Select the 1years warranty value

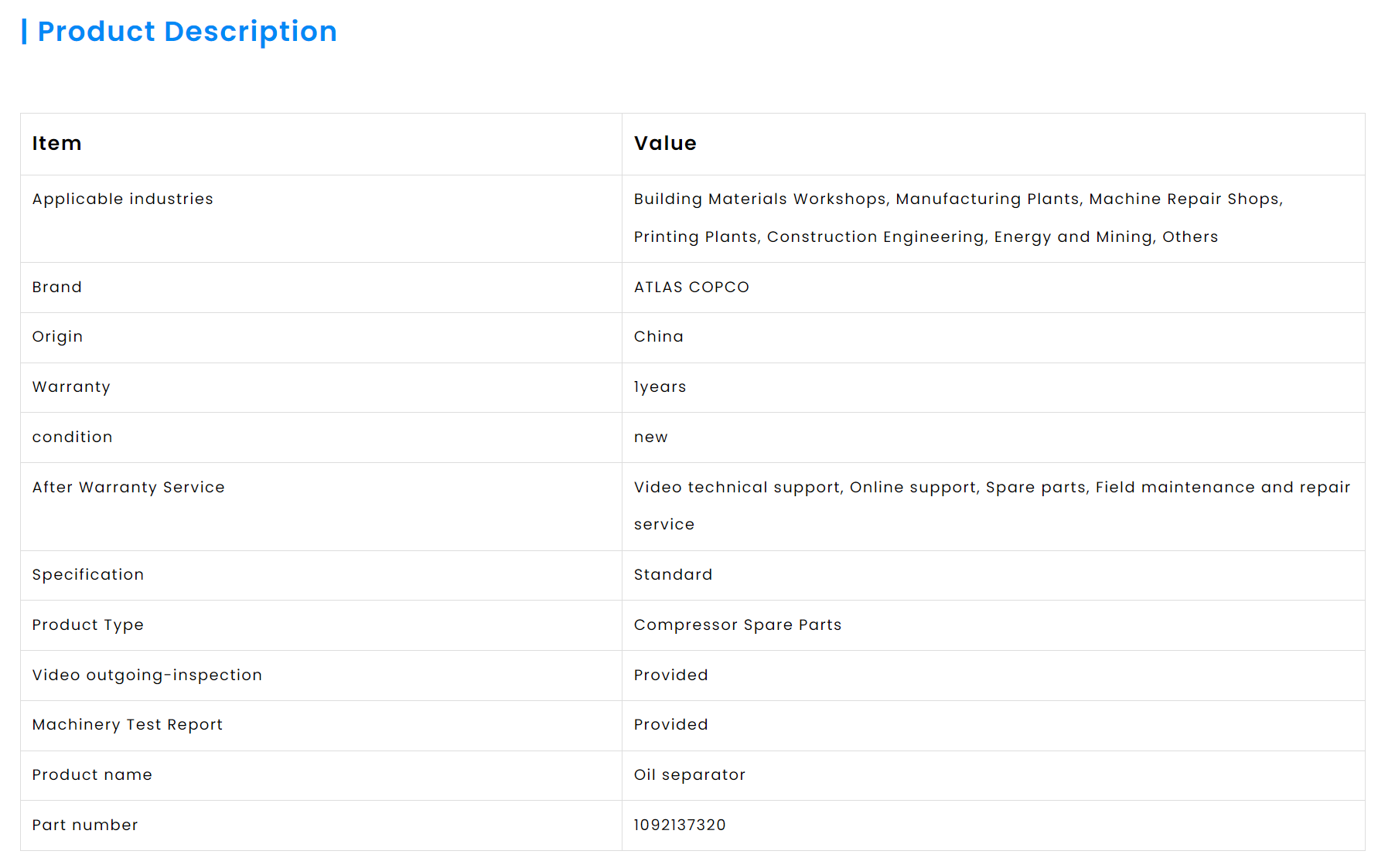point(660,387)
